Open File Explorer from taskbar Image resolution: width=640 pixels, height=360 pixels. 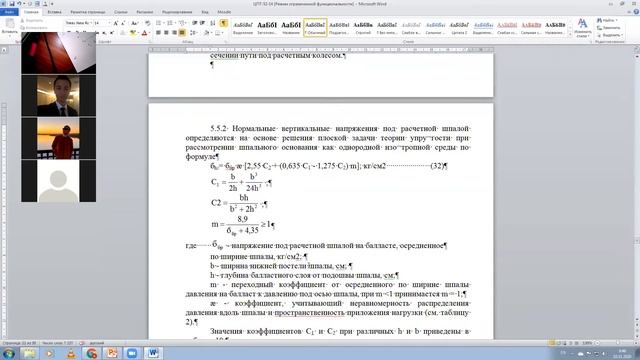click(x=29, y=353)
